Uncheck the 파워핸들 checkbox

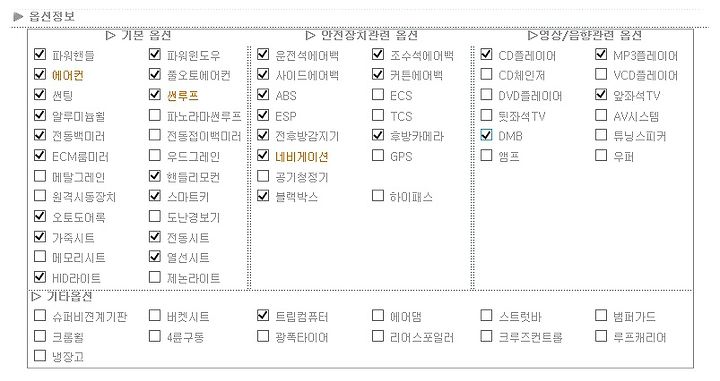(40, 54)
